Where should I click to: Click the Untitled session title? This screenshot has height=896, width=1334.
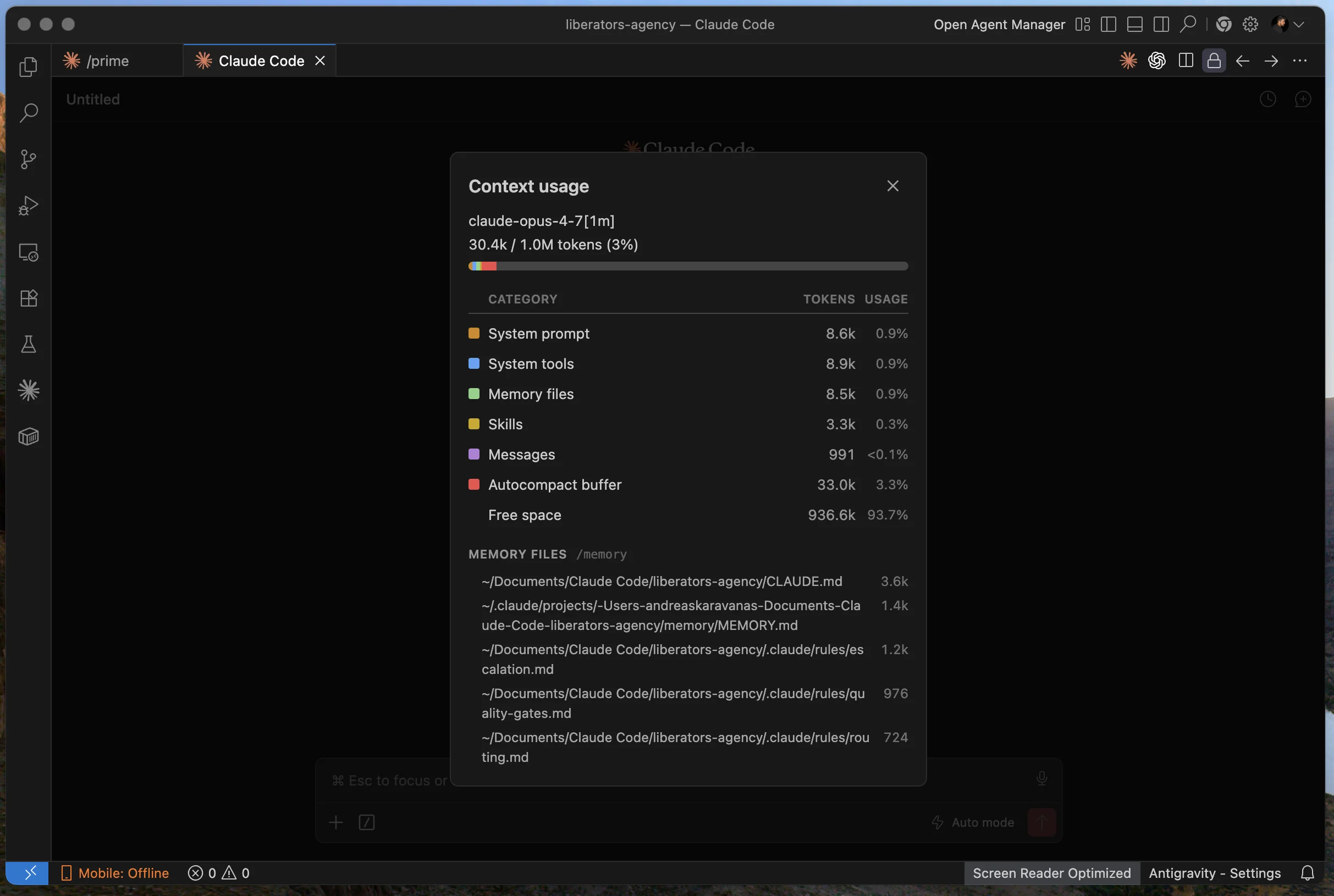(92, 99)
